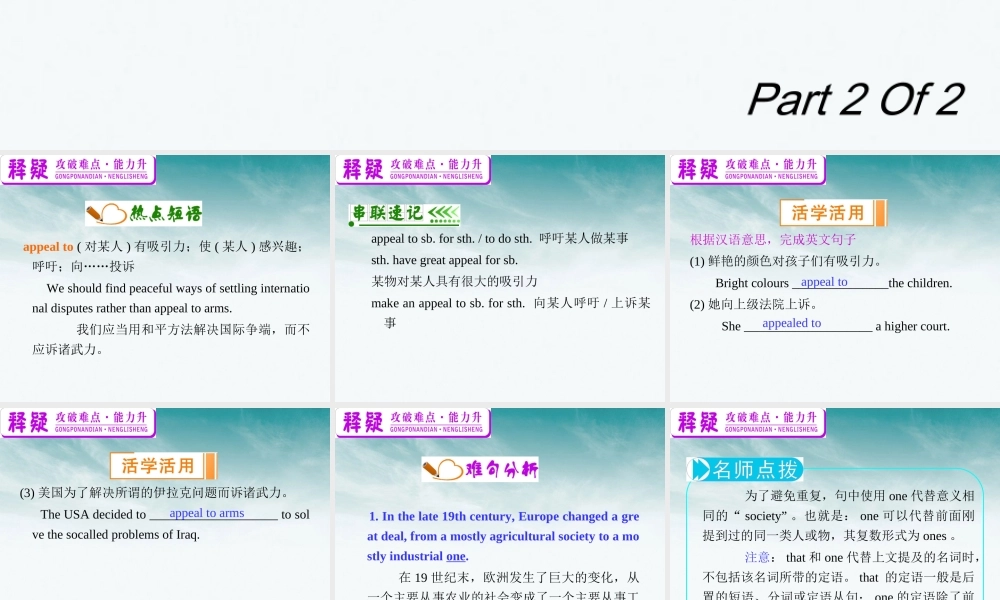Click the orange 'appeal to' phrase
1000x600 pixels.
pyautogui.click(x=48, y=247)
